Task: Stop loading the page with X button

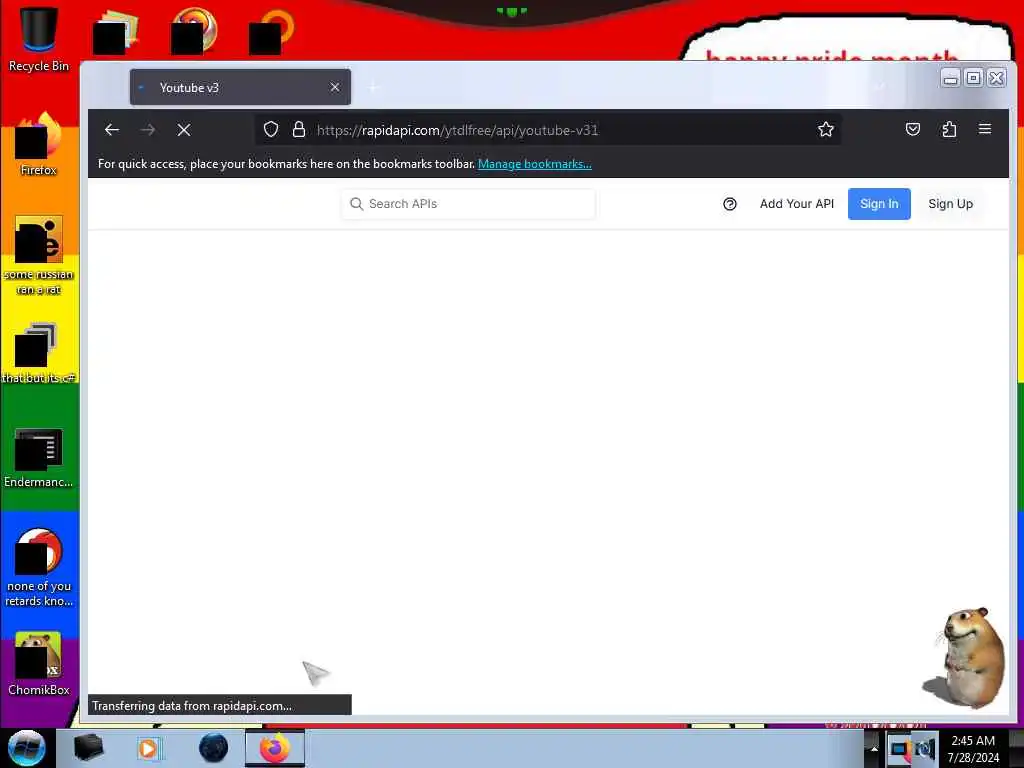Action: point(184,130)
